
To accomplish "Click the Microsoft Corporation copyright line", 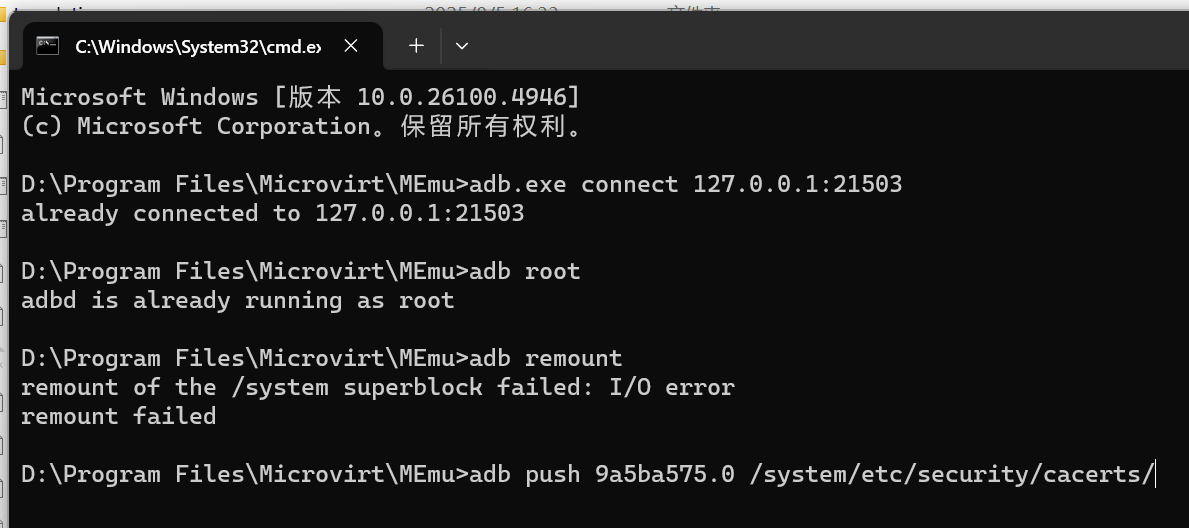I will coord(300,126).
